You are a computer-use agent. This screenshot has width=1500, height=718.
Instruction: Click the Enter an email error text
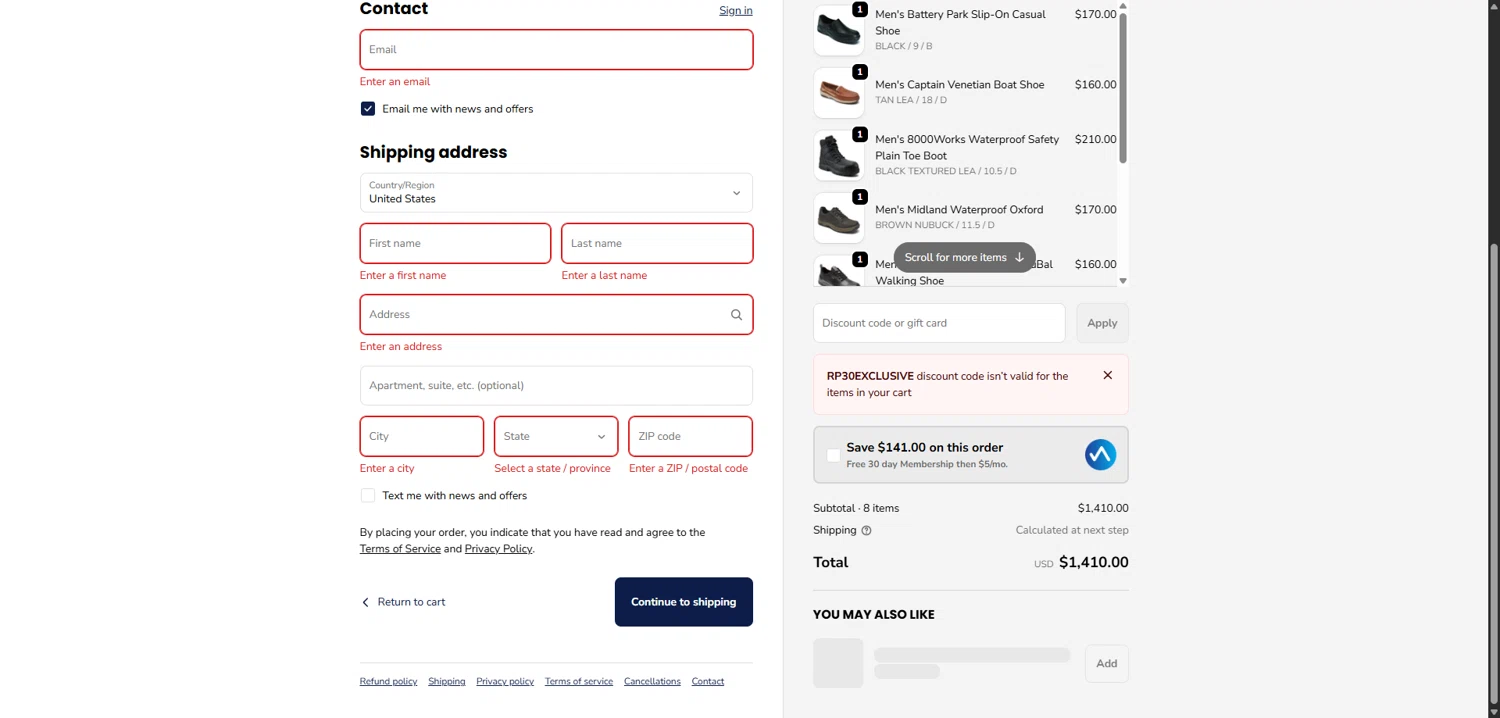[395, 82]
